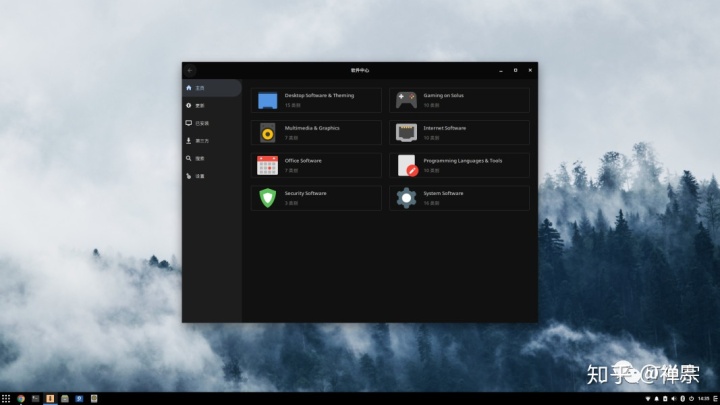Open the blue app icon in the taskbar

pos(79,399)
